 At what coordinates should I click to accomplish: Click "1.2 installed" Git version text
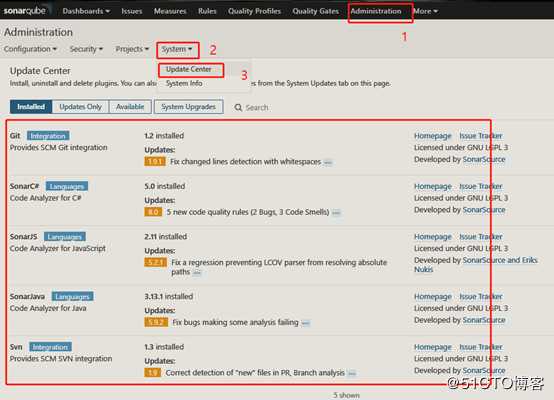point(164,136)
